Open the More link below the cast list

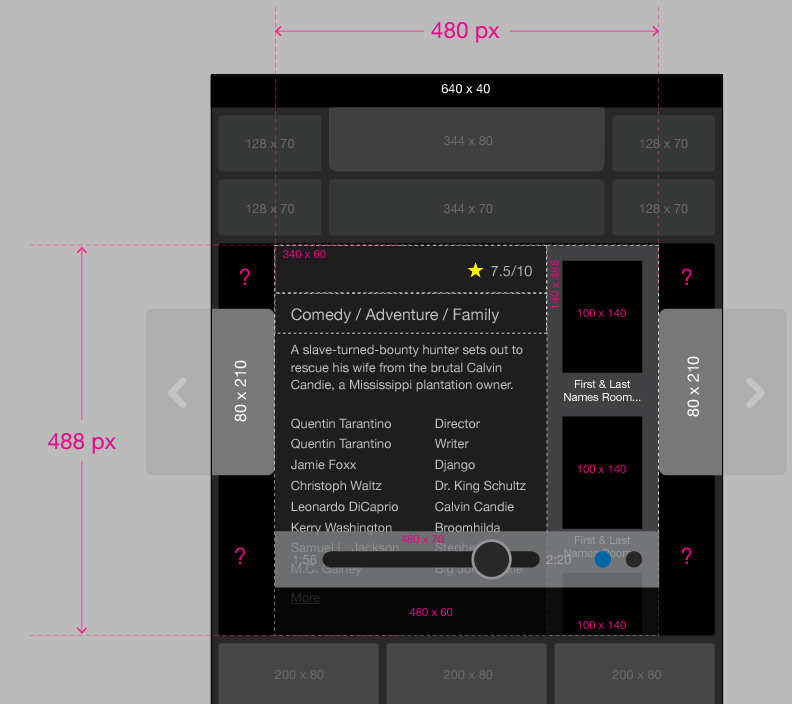pos(305,597)
